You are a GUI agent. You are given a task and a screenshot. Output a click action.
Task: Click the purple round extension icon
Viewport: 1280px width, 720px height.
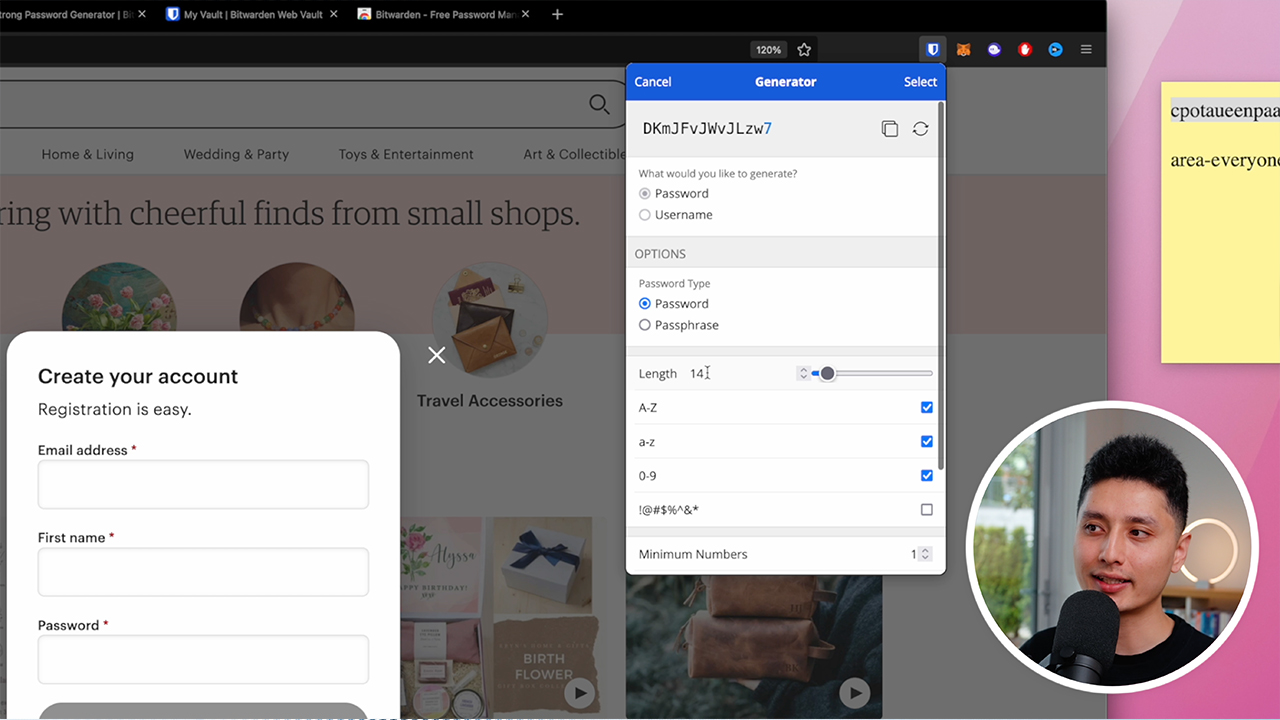pos(994,49)
